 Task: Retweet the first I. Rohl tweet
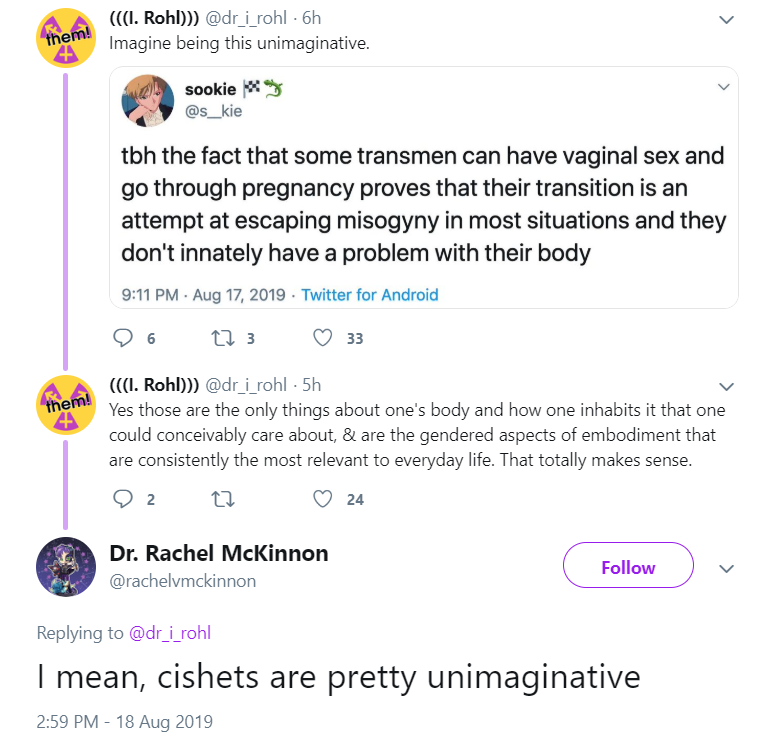[223, 338]
